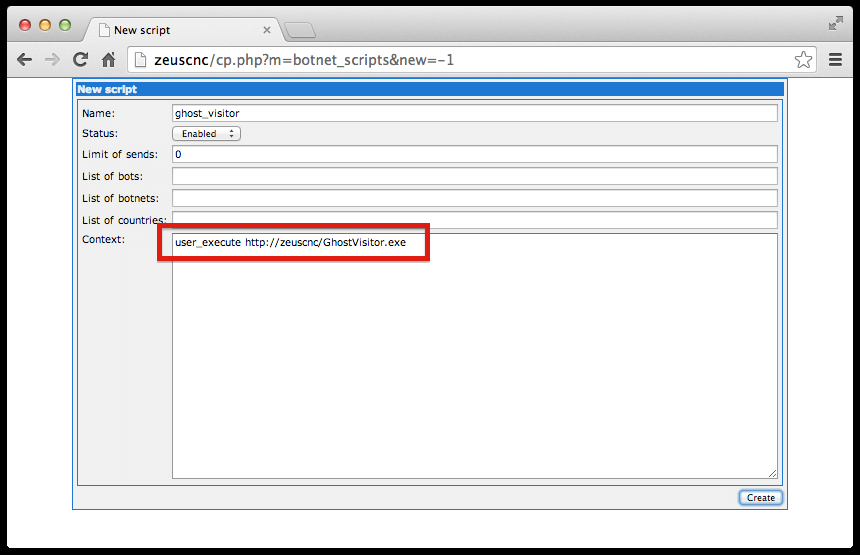Bookmark the page with the star icon
860x555 pixels.
click(x=803, y=60)
